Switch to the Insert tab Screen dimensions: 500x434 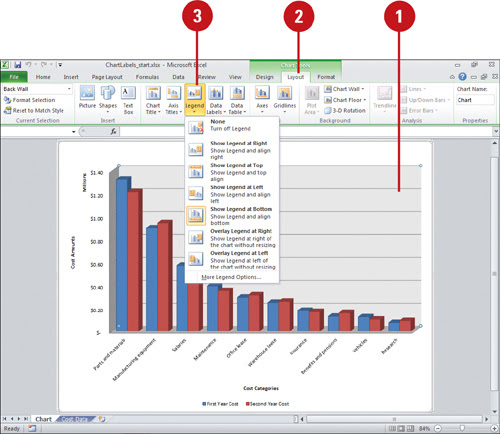coord(71,77)
